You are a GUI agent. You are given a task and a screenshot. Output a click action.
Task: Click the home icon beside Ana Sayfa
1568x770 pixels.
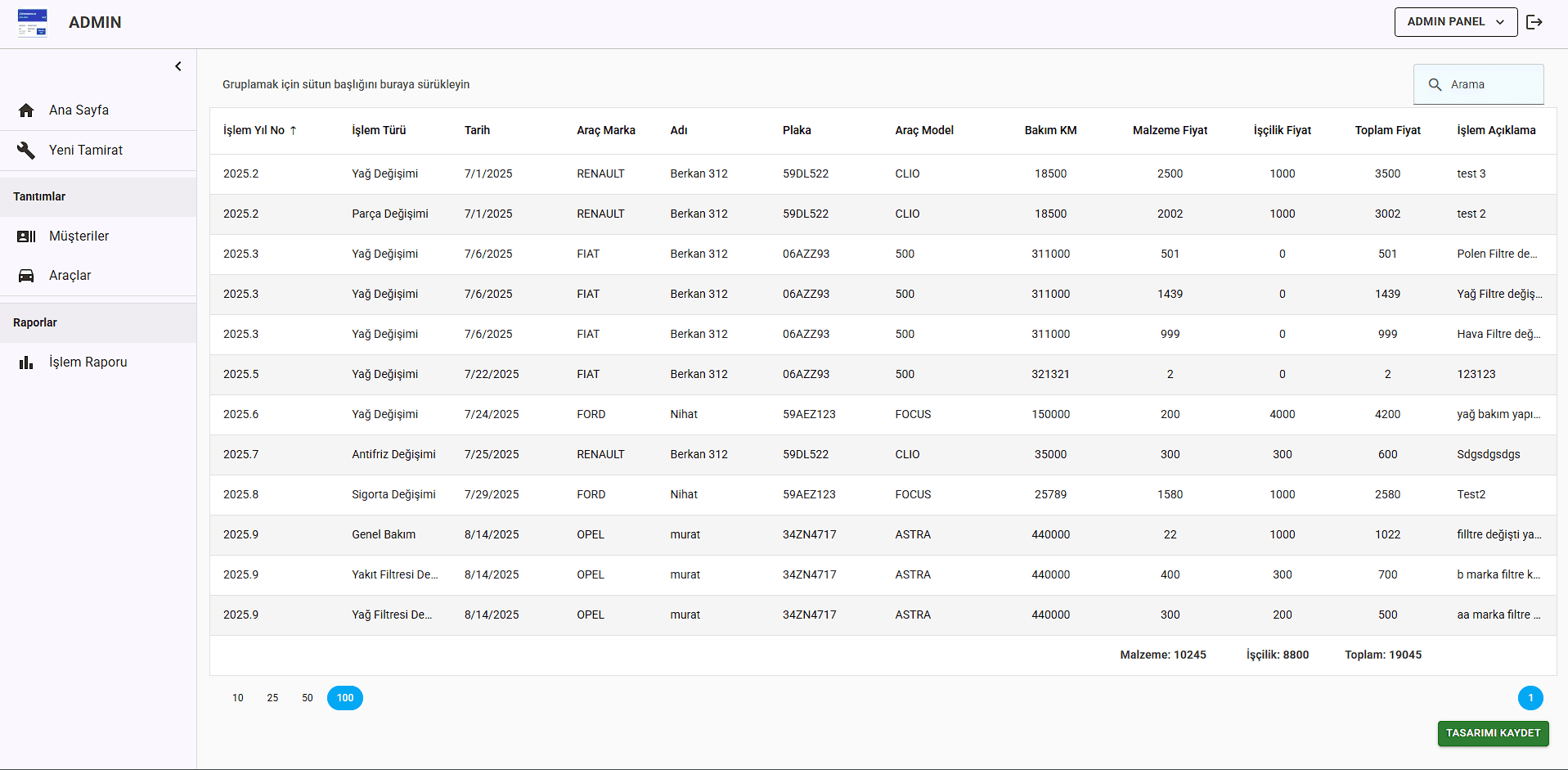[26, 110]
